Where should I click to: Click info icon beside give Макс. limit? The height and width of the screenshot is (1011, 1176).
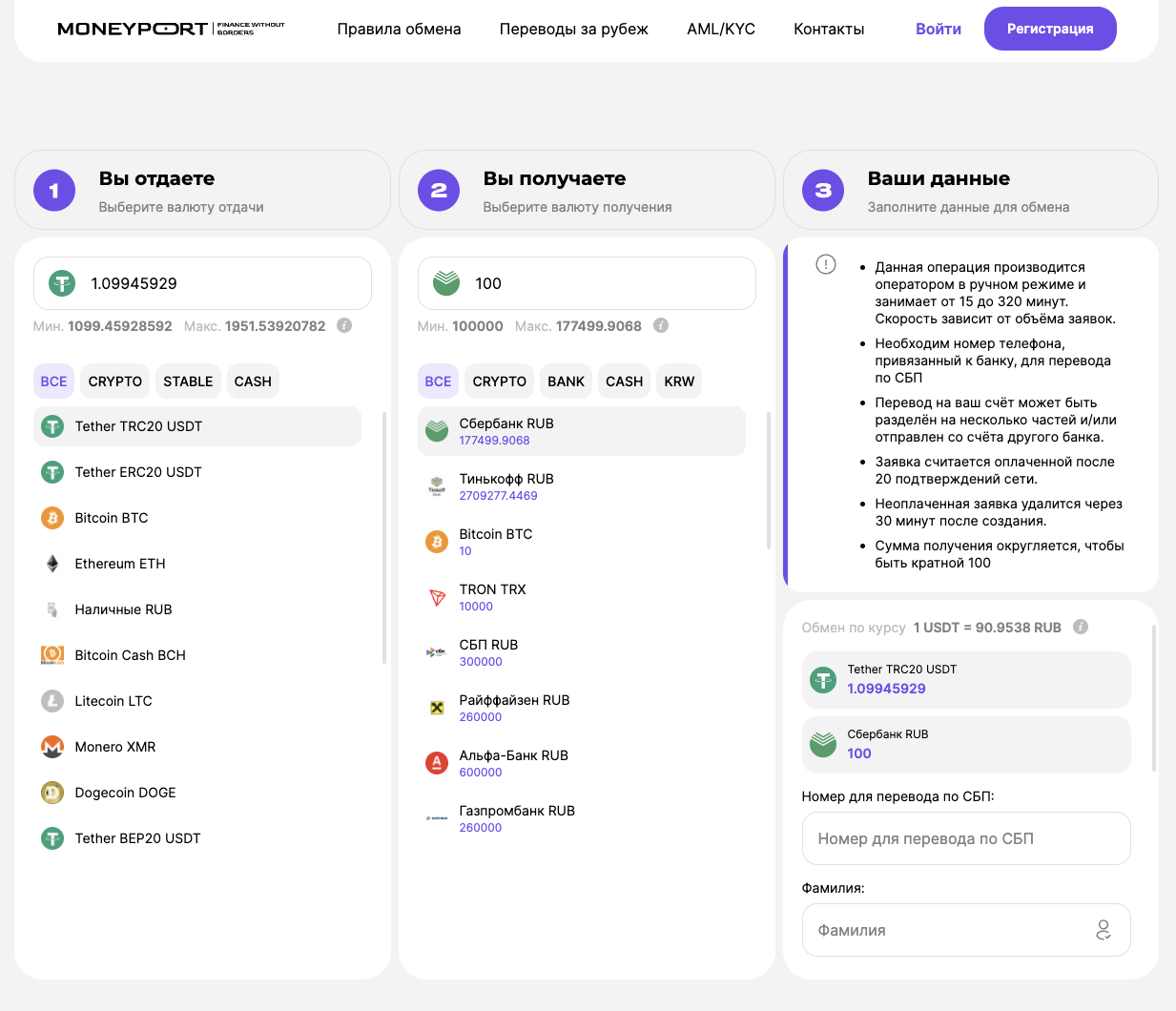(344, 325)
